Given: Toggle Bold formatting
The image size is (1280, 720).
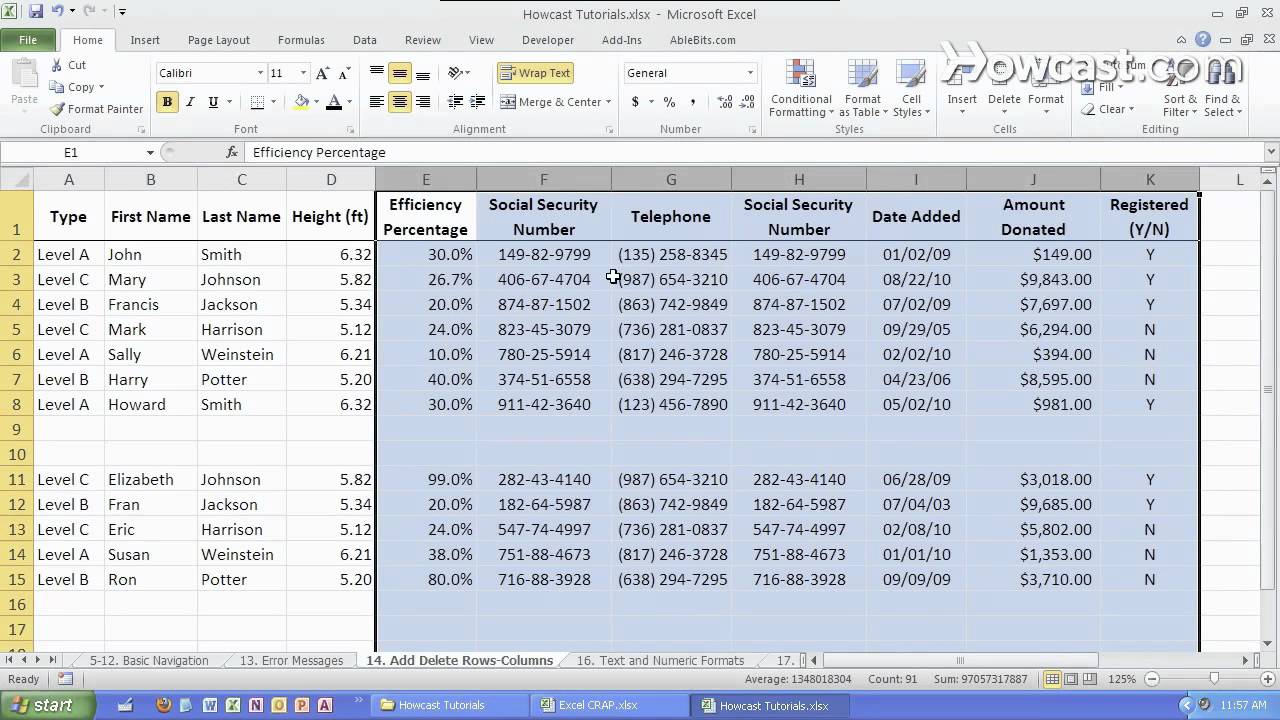Looking at the screenshot, I should click(x=167, y=102).
